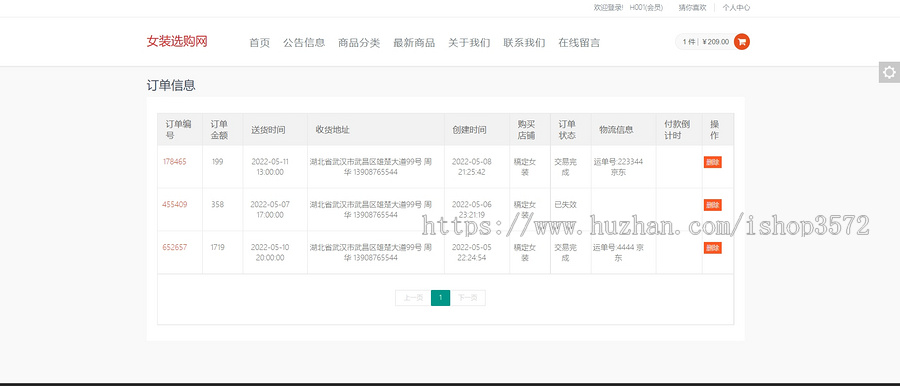Image resolution: width=900 pixels, height=386 pixels.
Task: Open 在线留言 navigation item
Action: pos(579,43)
